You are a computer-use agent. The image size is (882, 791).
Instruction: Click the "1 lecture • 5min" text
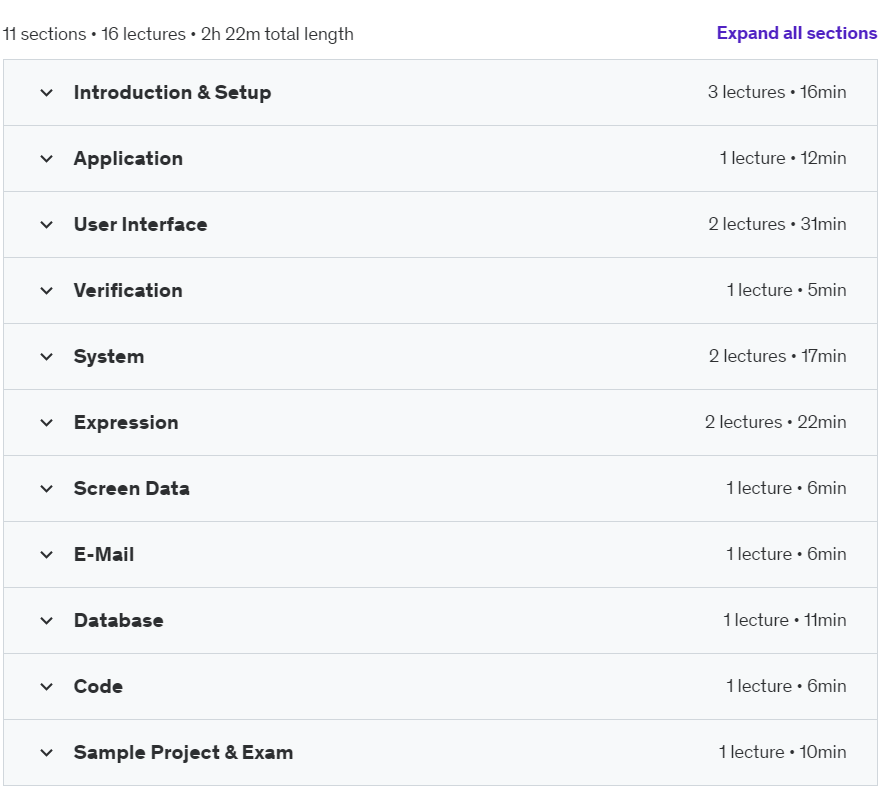[x=786, y=290]
